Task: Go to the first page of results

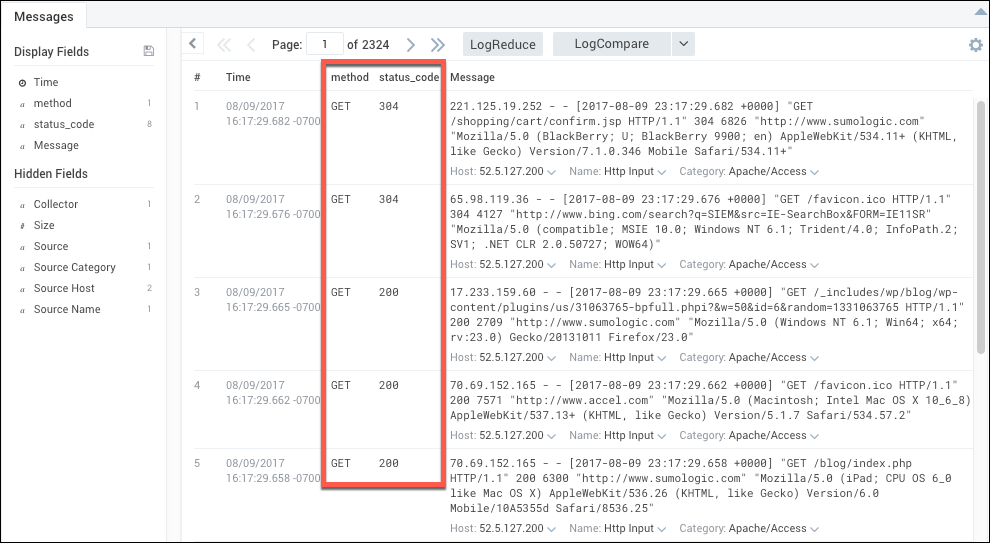Action: (224, 45)
